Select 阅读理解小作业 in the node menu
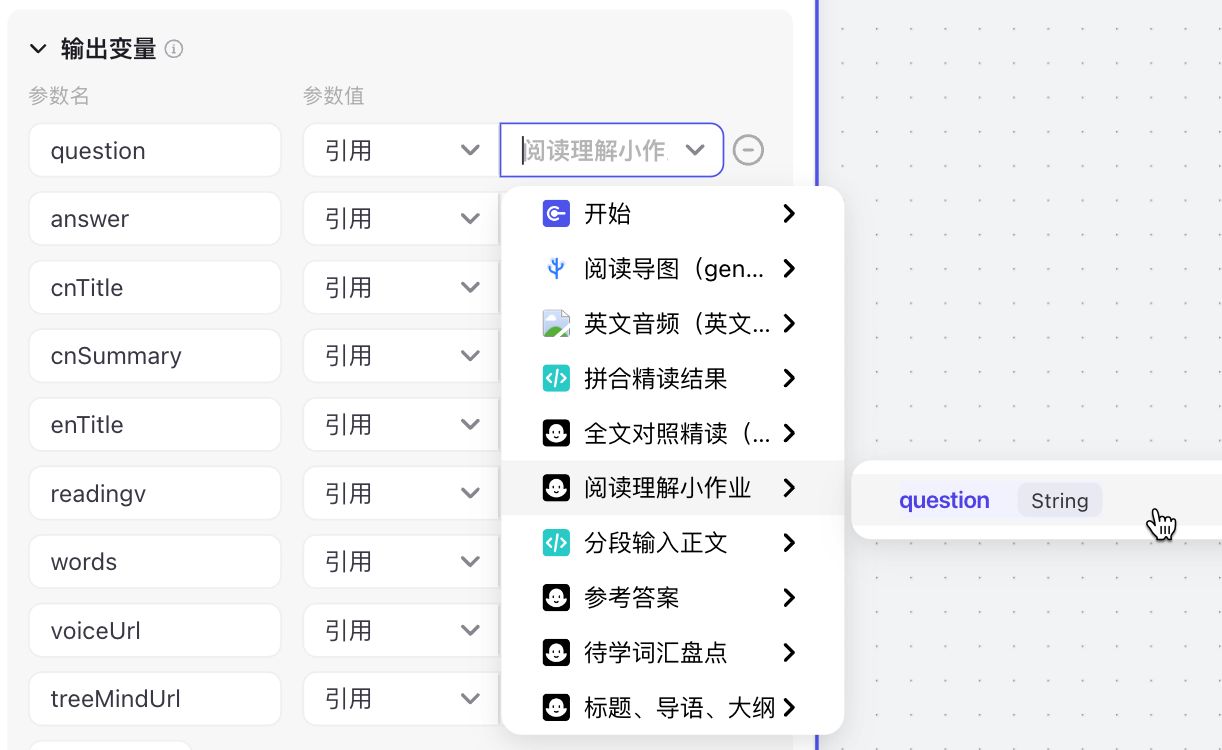 click(x=672, y=488)
